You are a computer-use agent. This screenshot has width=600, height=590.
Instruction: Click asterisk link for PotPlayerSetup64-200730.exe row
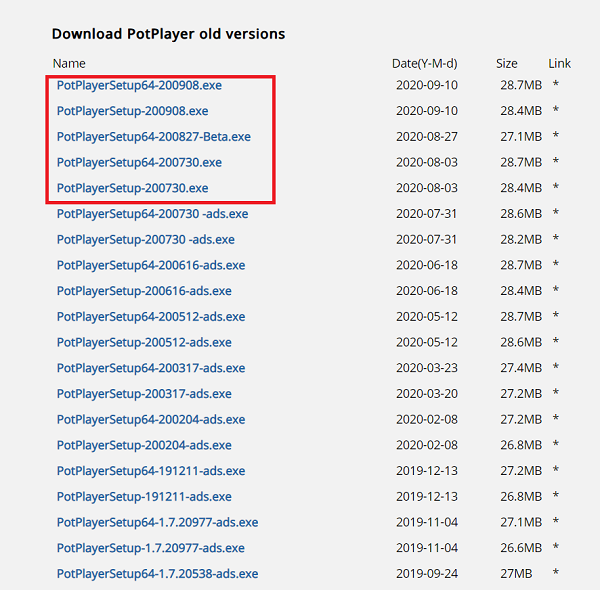click(x=556, y=161)
